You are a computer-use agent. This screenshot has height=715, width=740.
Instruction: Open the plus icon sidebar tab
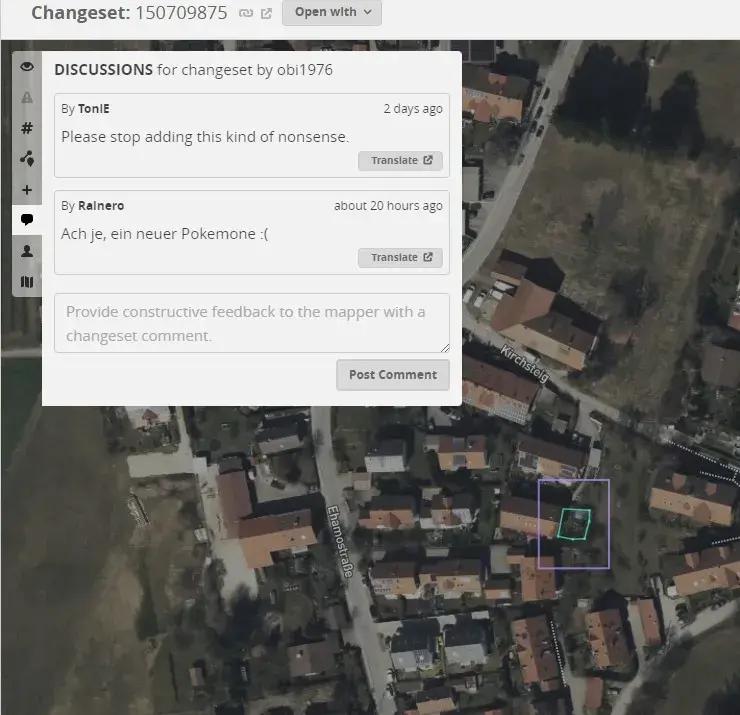coord(27,190)
